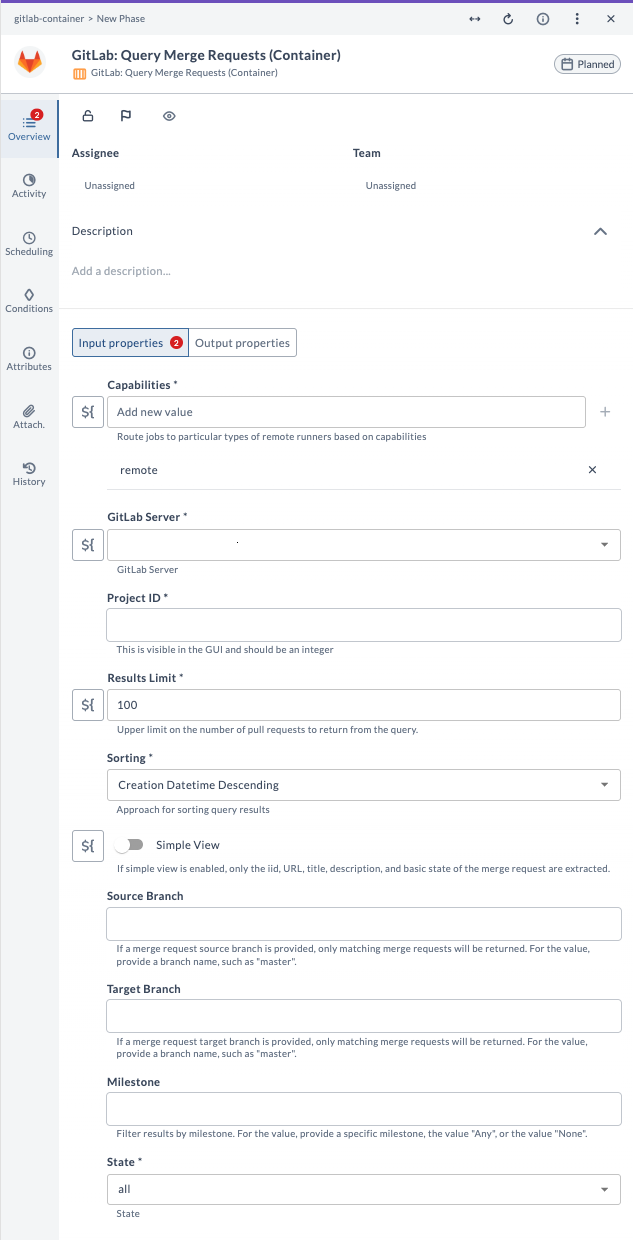
Task: Click Unassigned under Assignee
Action: tap(110, 186)
